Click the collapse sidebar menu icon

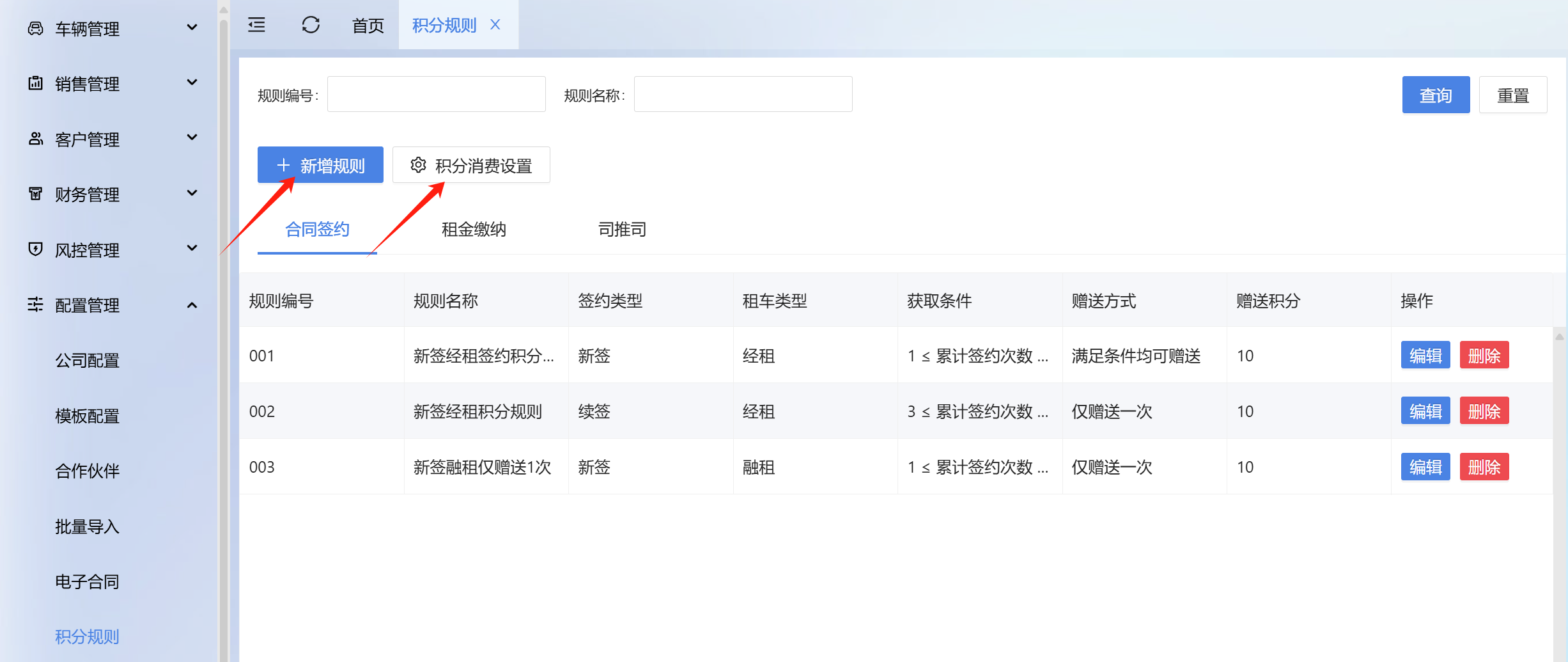coord(256,25)
